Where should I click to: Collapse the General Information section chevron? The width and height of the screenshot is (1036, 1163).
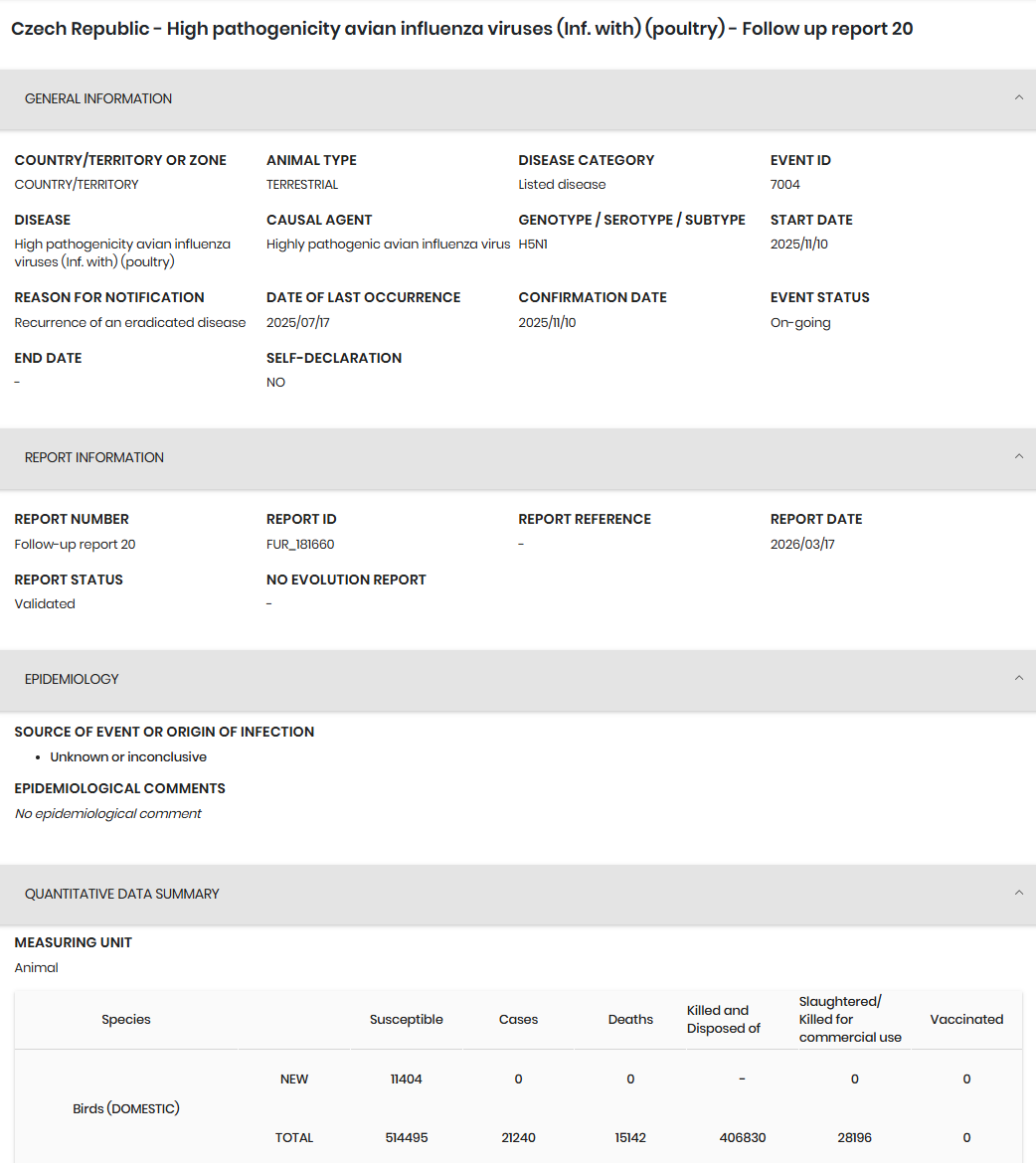pos(1018,97)
